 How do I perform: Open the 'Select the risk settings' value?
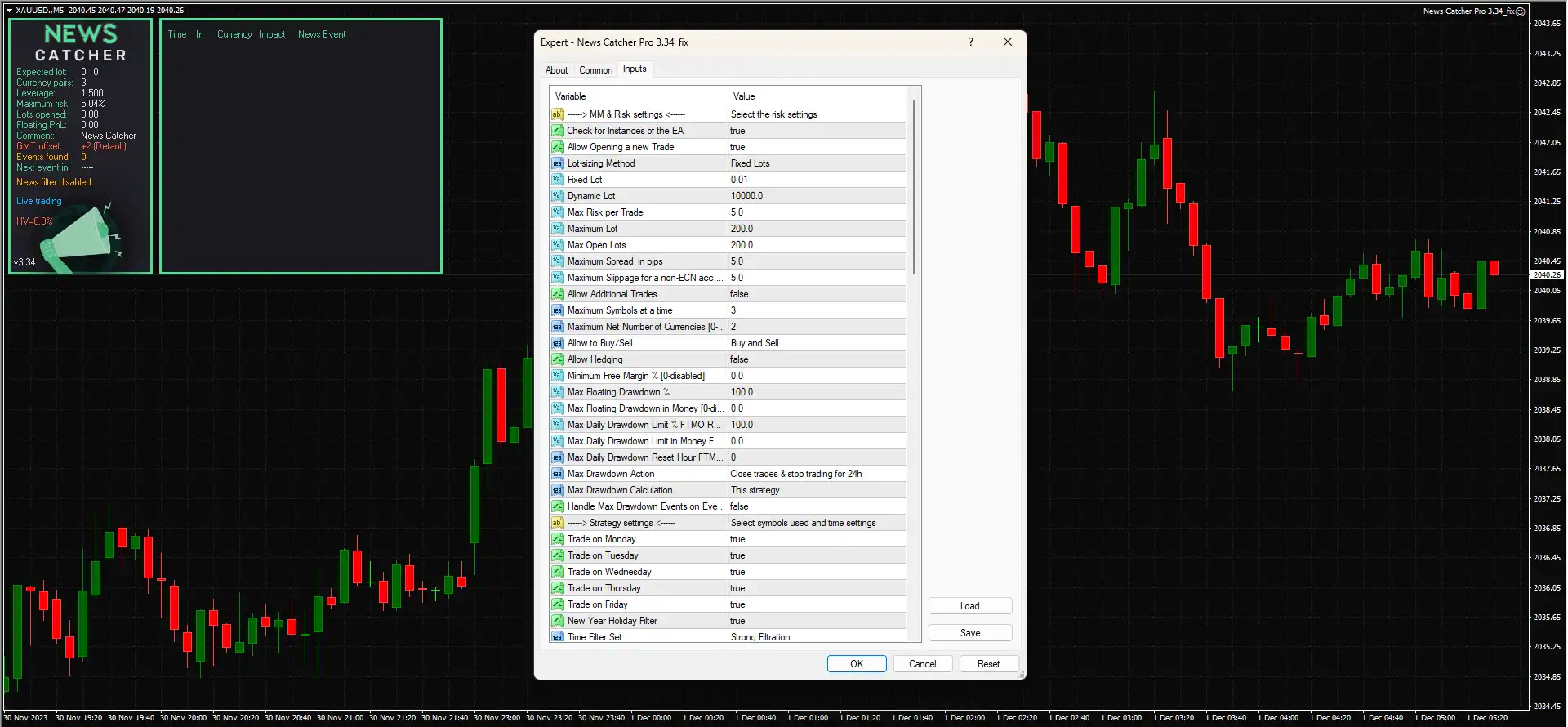[x=817, y=114]
